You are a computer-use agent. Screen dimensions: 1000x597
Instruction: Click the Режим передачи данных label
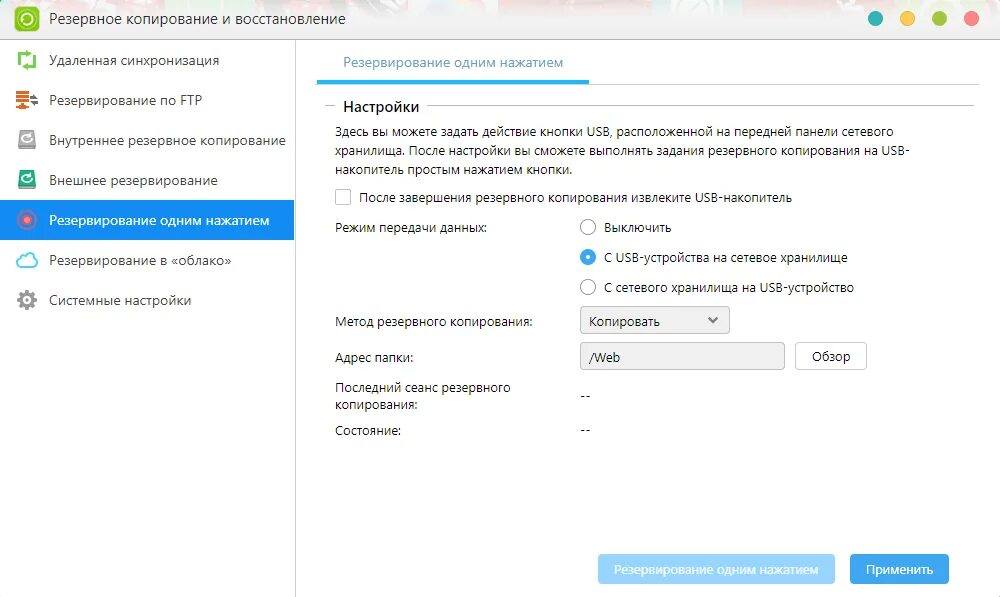pyautogui.click(x=411, y=228)
